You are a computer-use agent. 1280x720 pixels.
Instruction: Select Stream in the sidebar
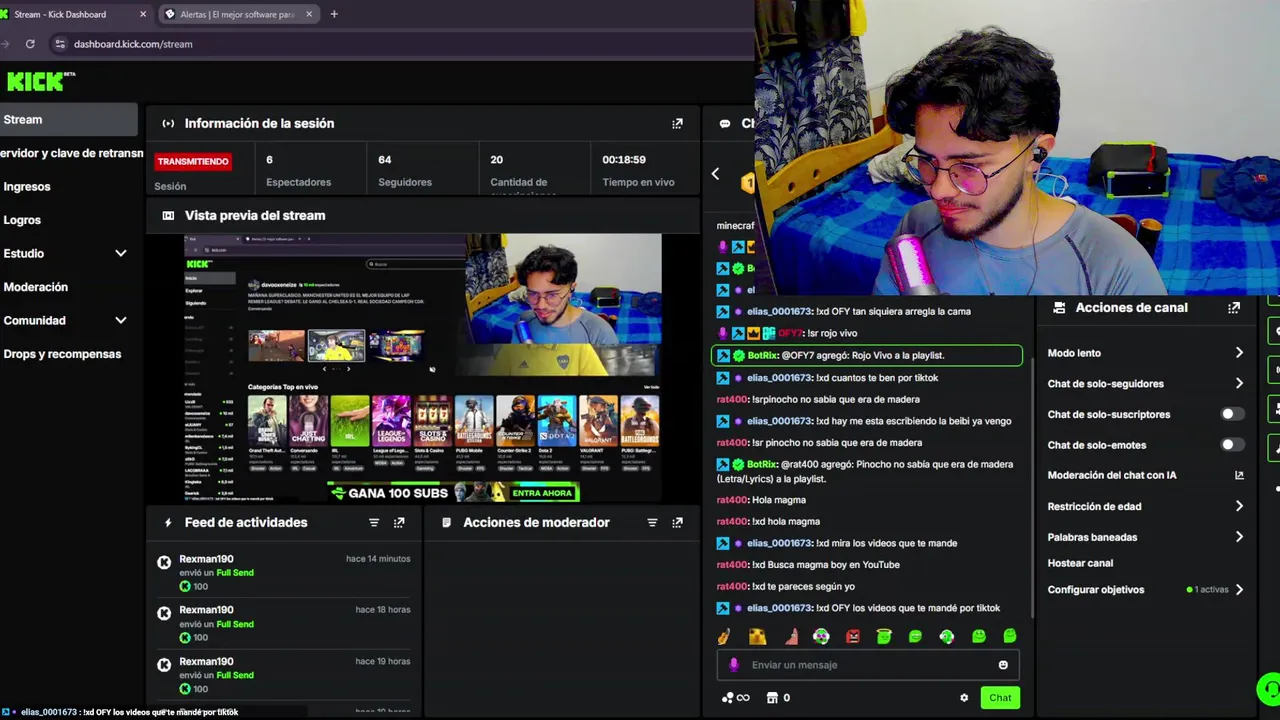[68, 120]
